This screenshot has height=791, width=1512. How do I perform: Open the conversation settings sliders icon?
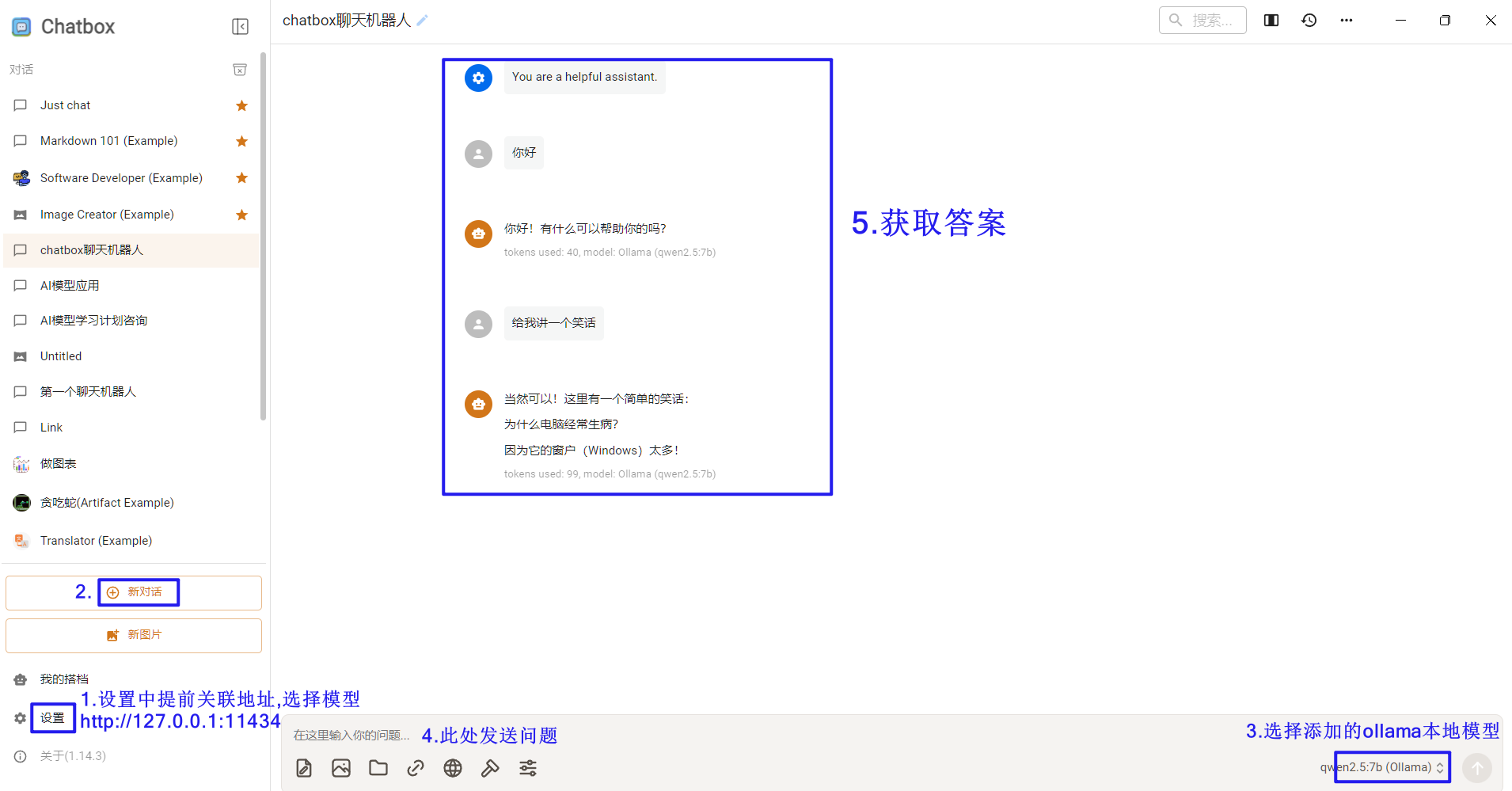pos(528,768)
